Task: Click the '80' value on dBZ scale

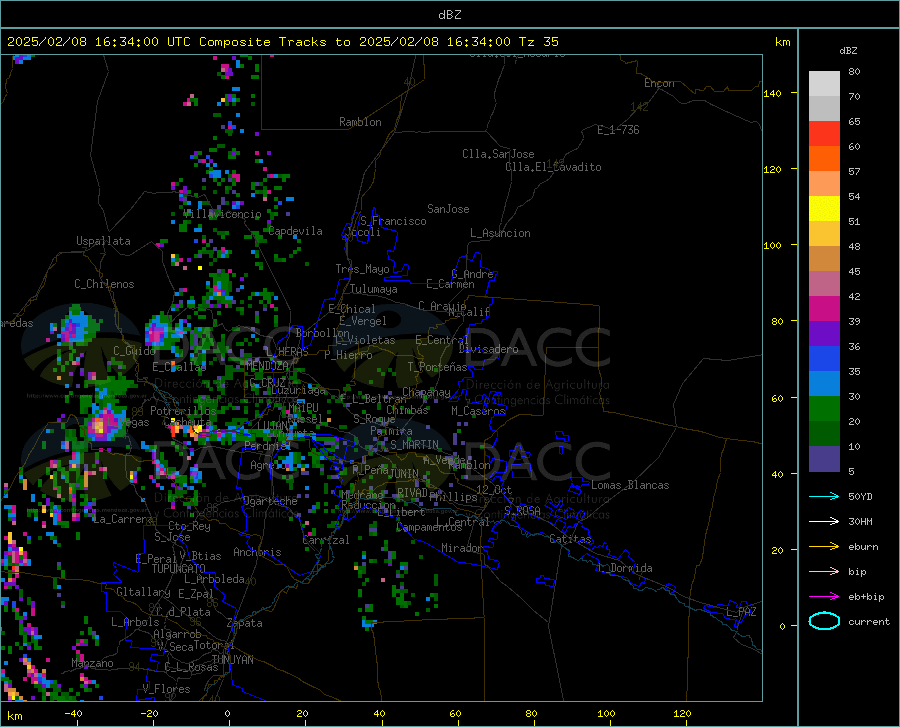Action: point(854,72)
